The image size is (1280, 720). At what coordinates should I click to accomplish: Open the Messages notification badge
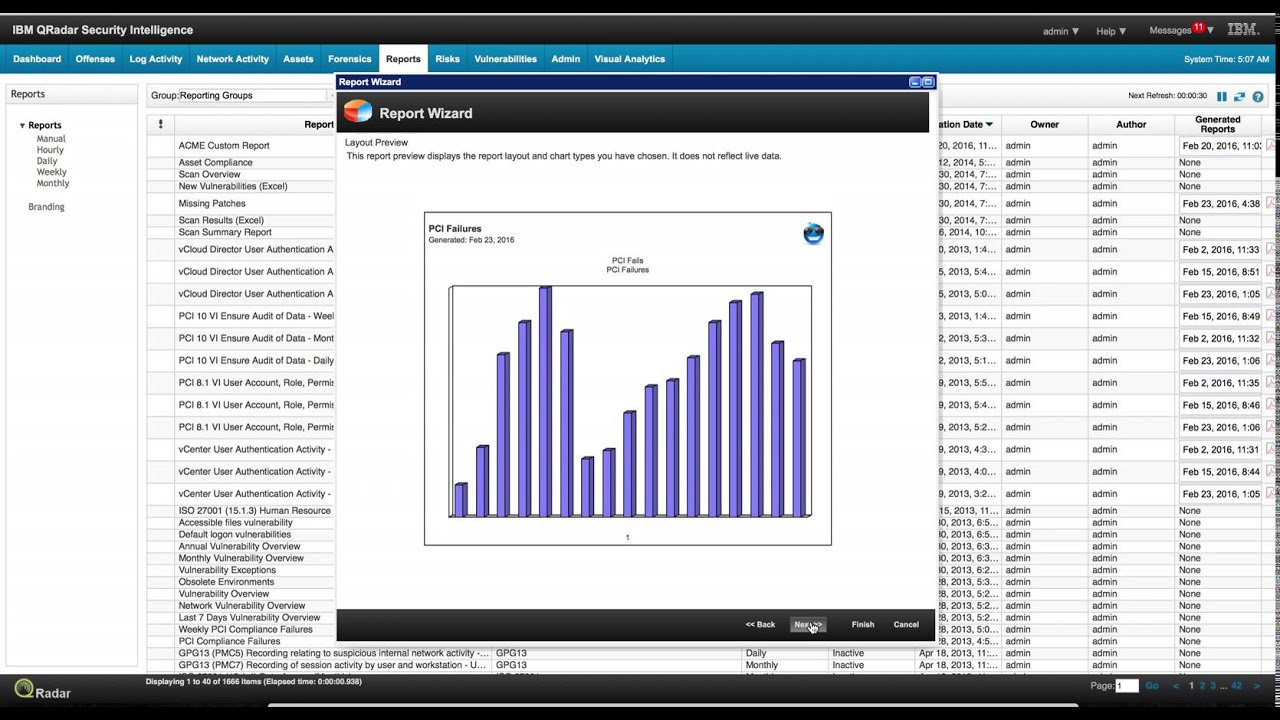1198,27
